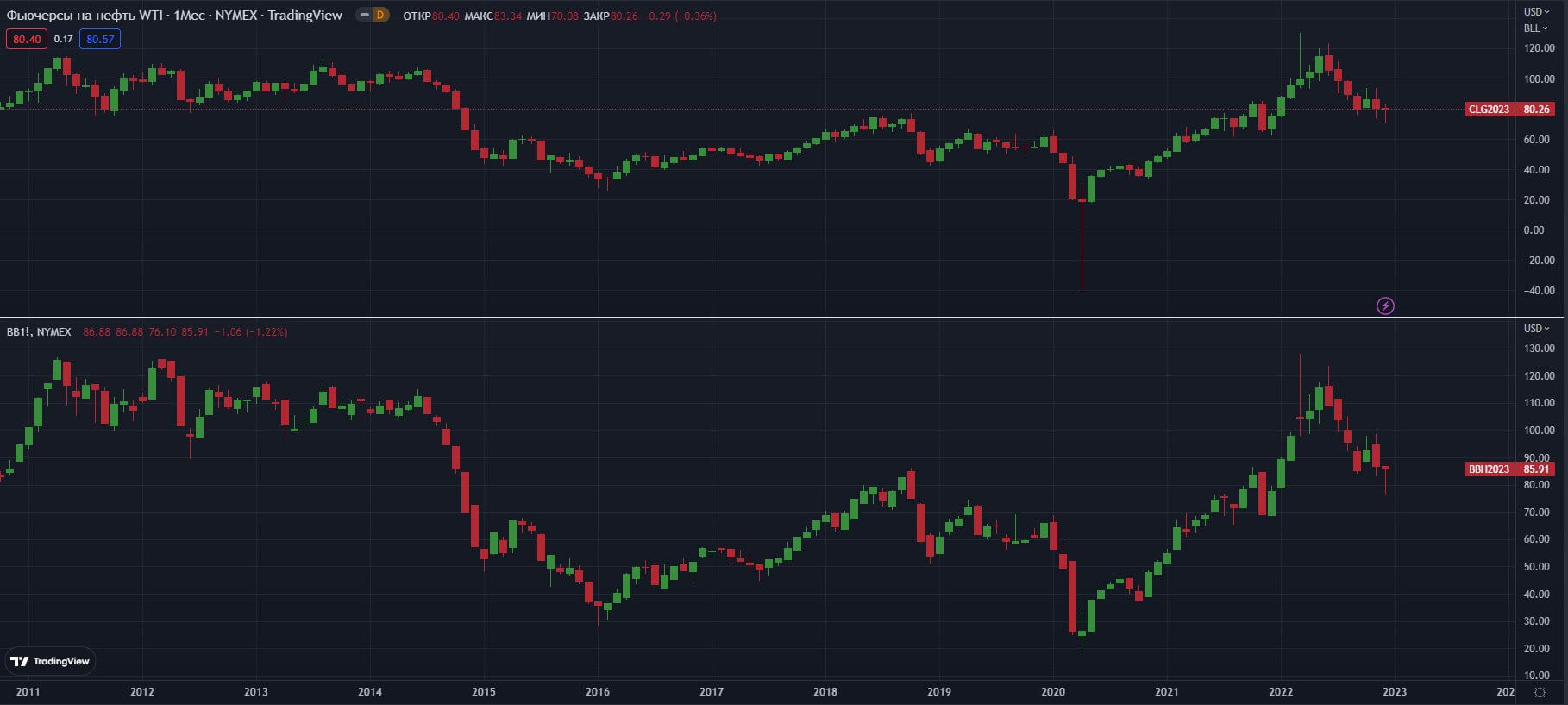Click the 2013 label on time axis
This screenshot has width=1568, height=705.
point(256,692)
